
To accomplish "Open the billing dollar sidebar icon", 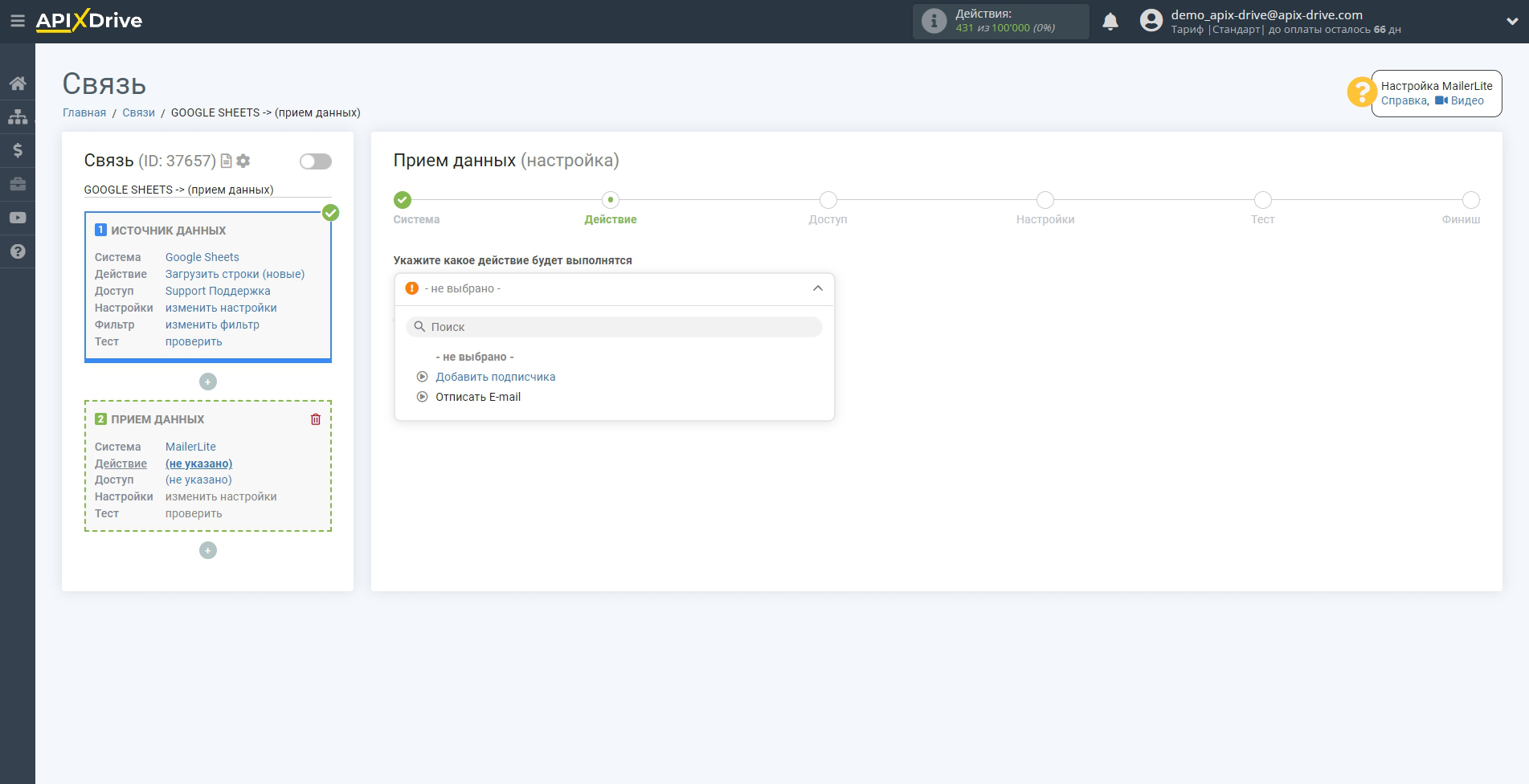I will [18, 150].
